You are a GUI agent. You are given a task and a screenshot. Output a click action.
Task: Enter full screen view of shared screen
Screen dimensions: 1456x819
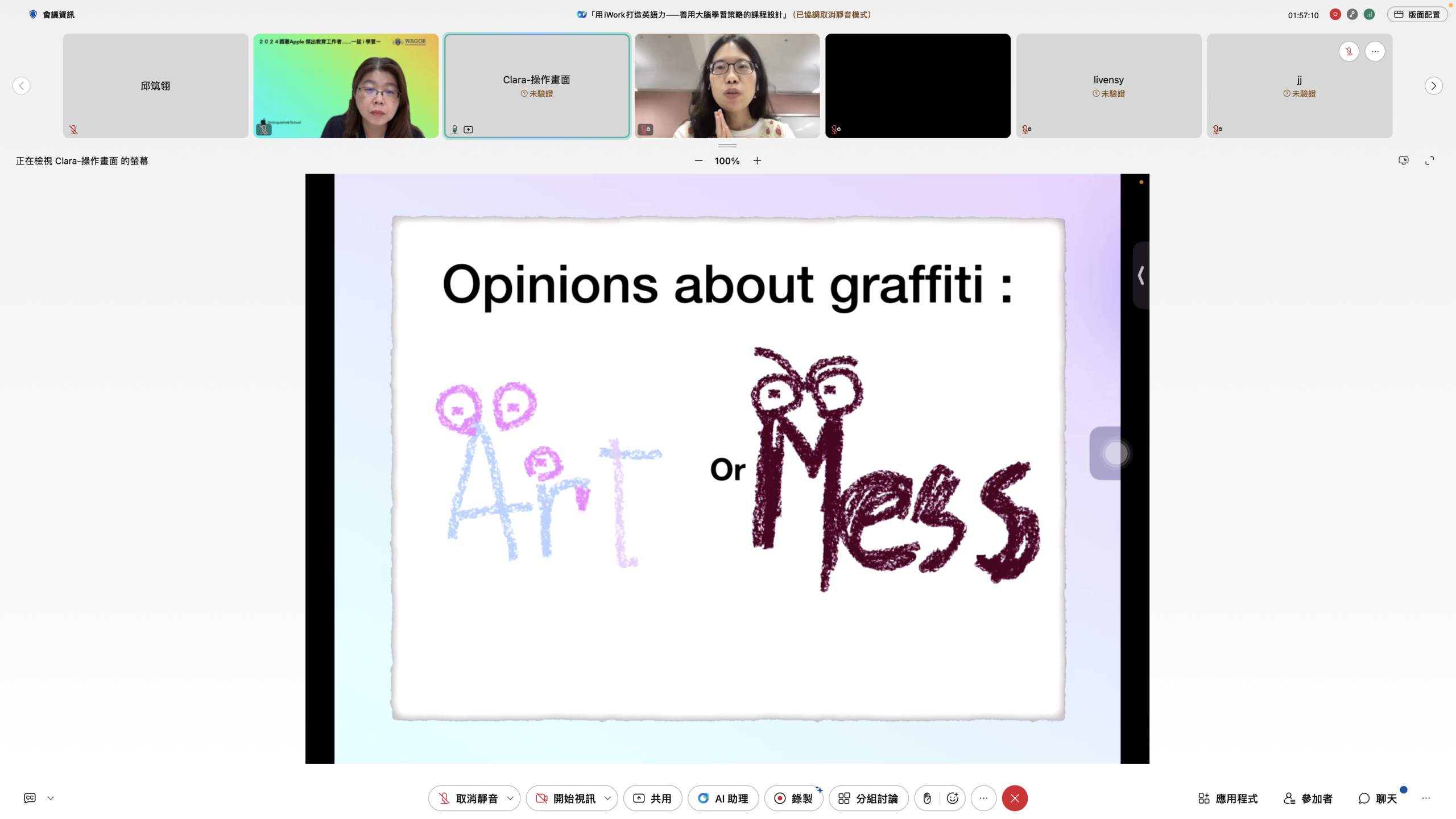[x=1429, y=161]
